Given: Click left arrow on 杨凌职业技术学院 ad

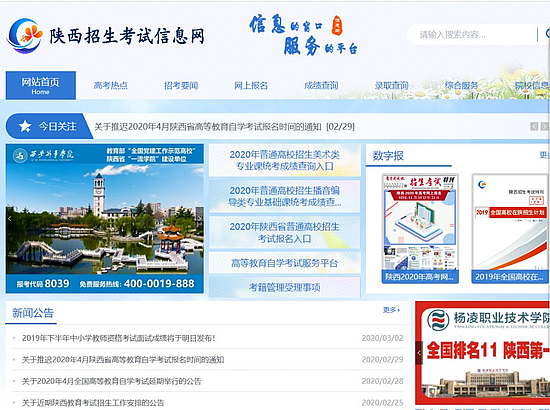Looking at the screenshot, I should coord(419,352).
